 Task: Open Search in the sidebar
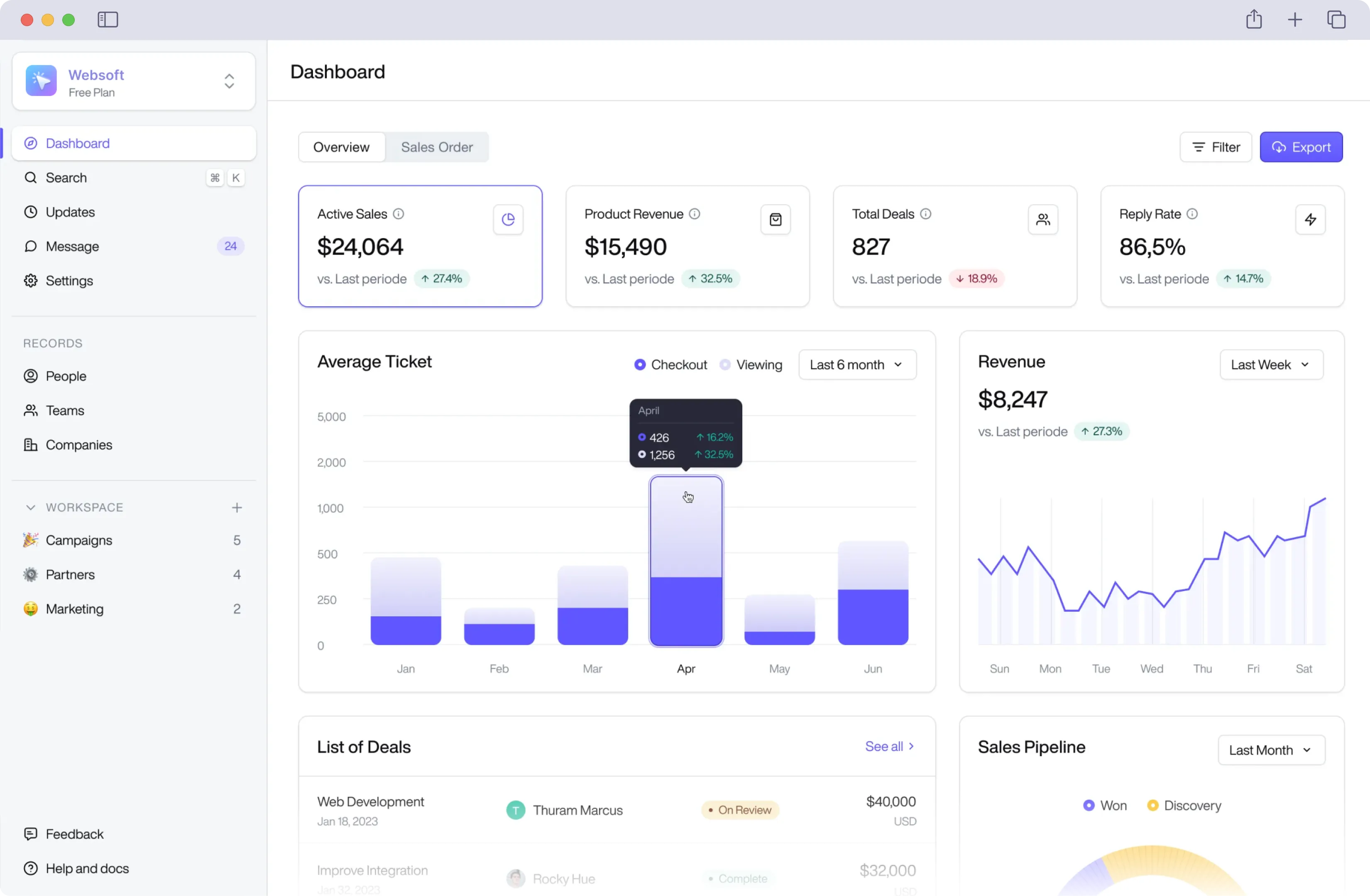(134, 178)
